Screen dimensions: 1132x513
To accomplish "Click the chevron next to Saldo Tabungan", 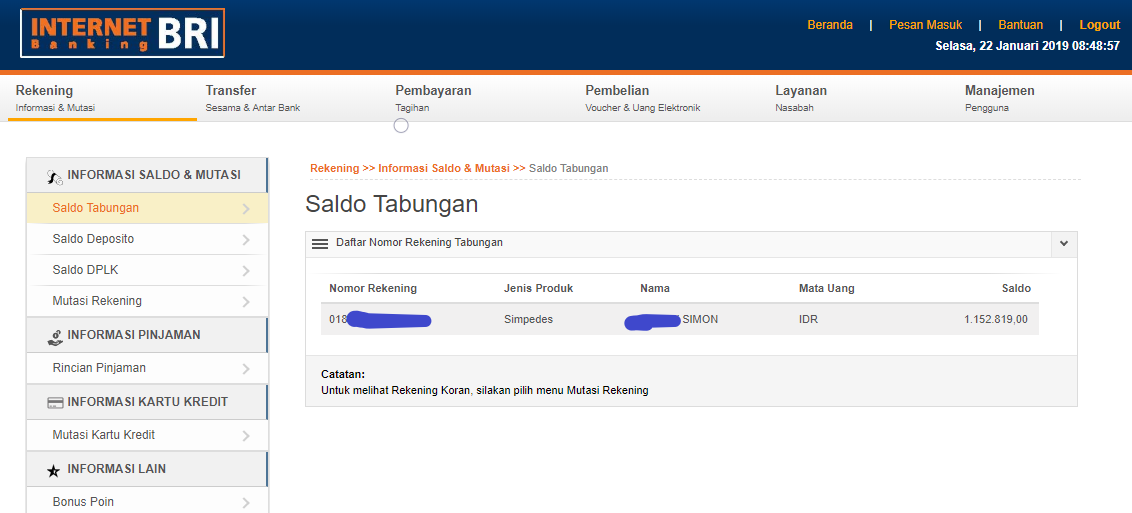I will (246, 209).
